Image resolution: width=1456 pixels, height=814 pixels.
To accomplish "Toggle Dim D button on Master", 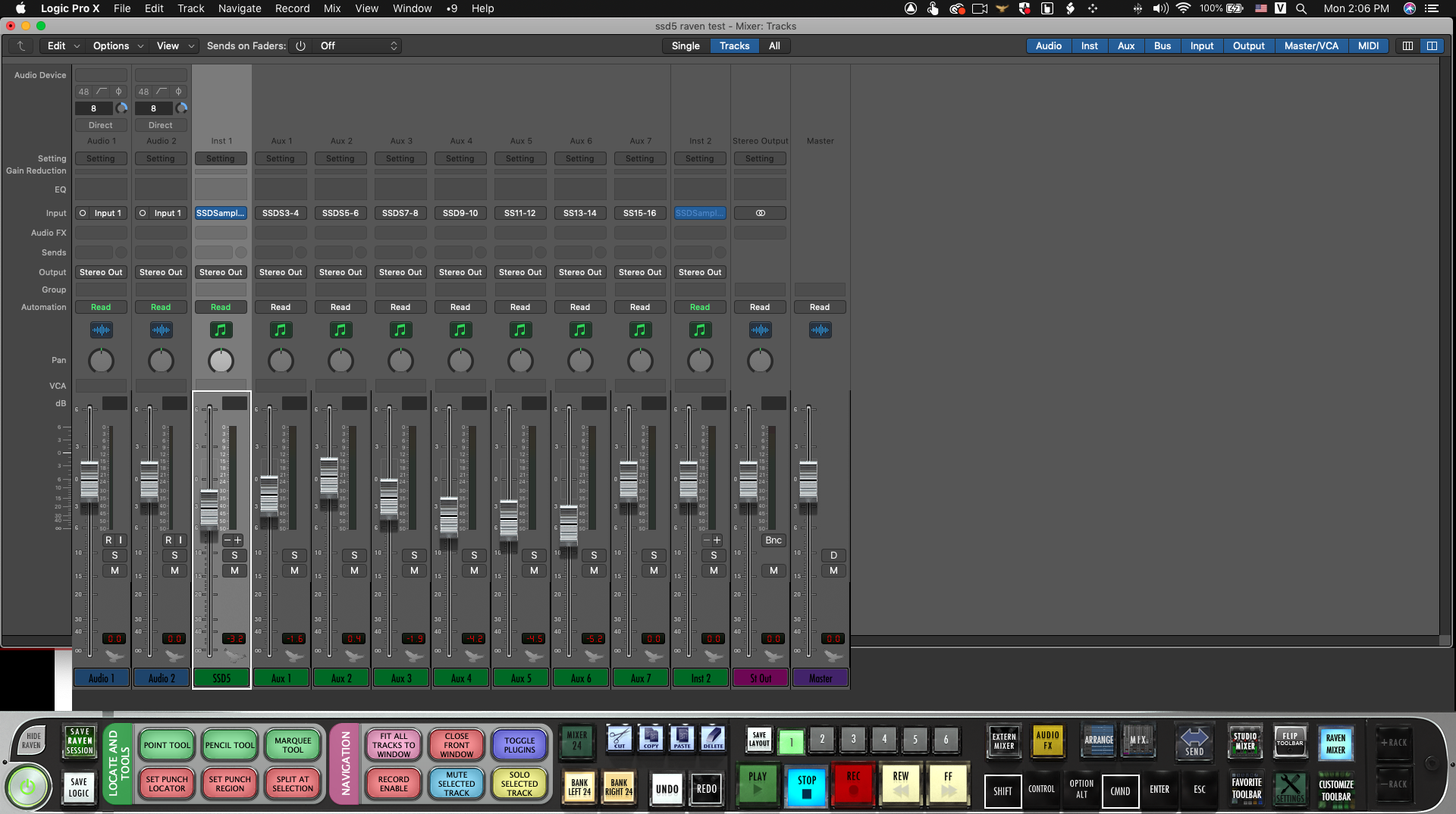I will (833, 556).
